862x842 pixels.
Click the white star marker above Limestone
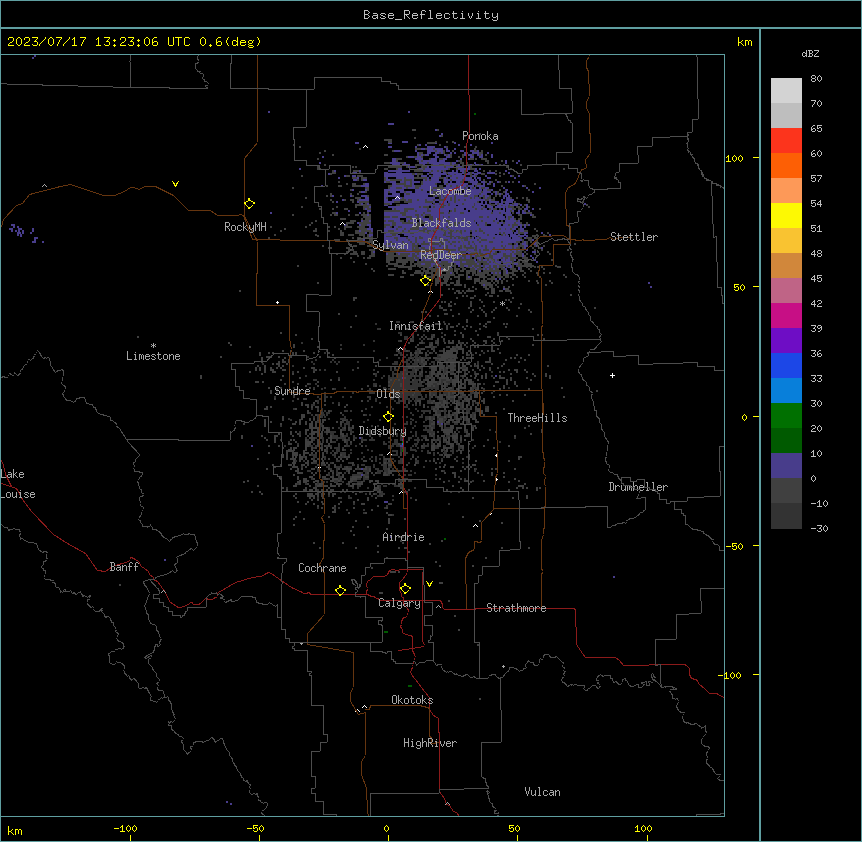coord(153,345)
